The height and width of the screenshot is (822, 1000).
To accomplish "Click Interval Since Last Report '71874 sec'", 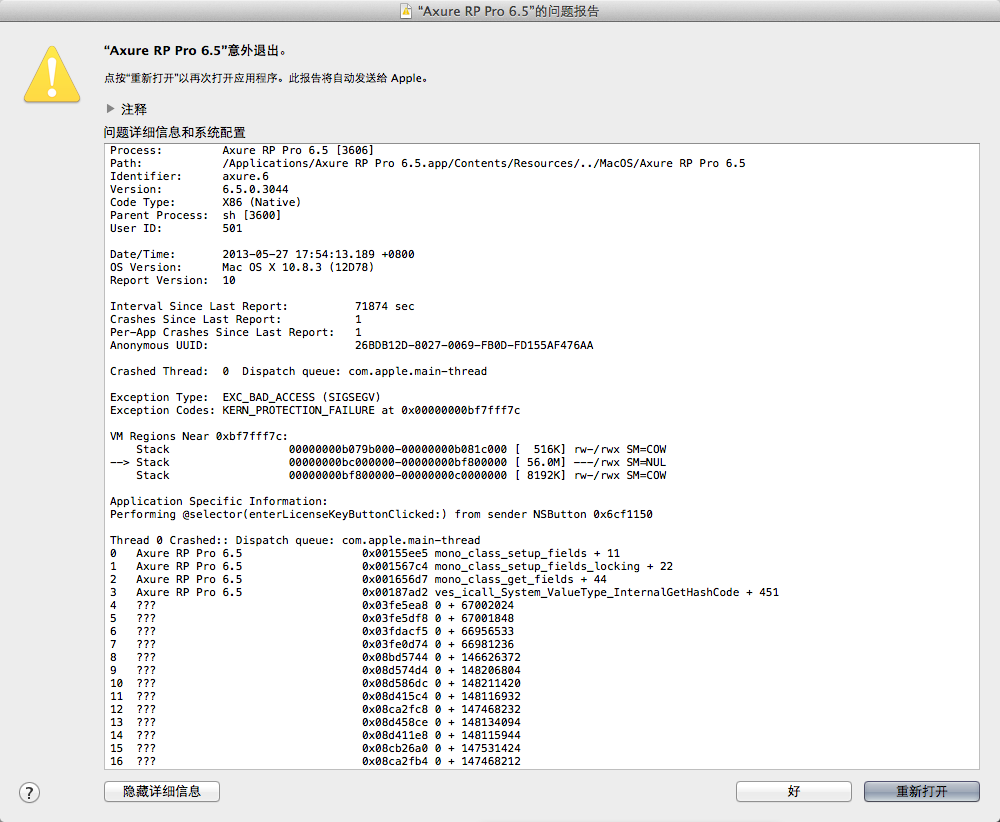I will [x=385, y=306].
